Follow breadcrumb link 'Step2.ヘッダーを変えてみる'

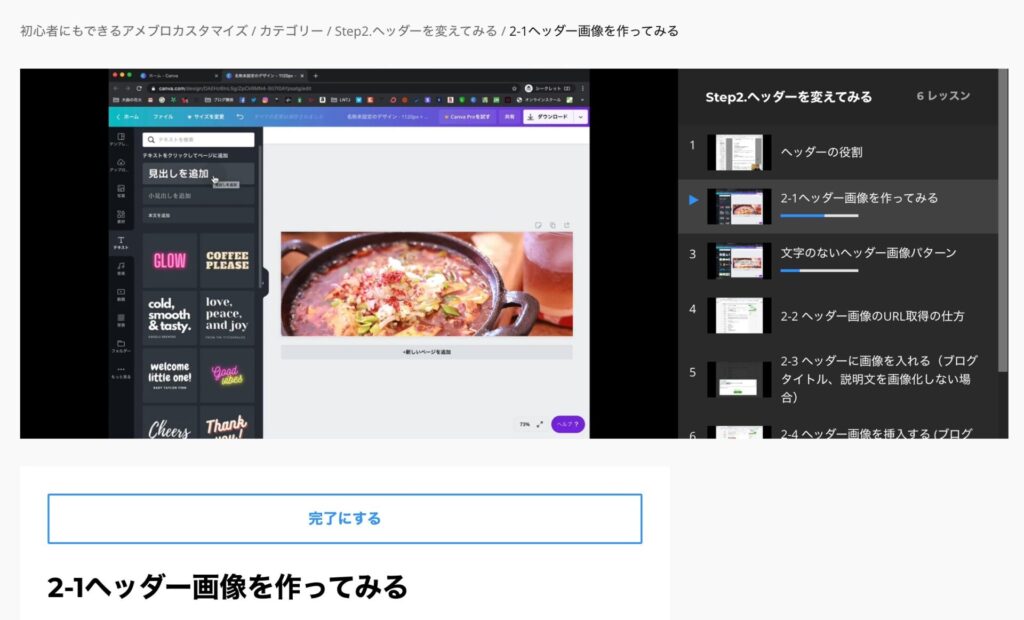click(x=416, y=31)
